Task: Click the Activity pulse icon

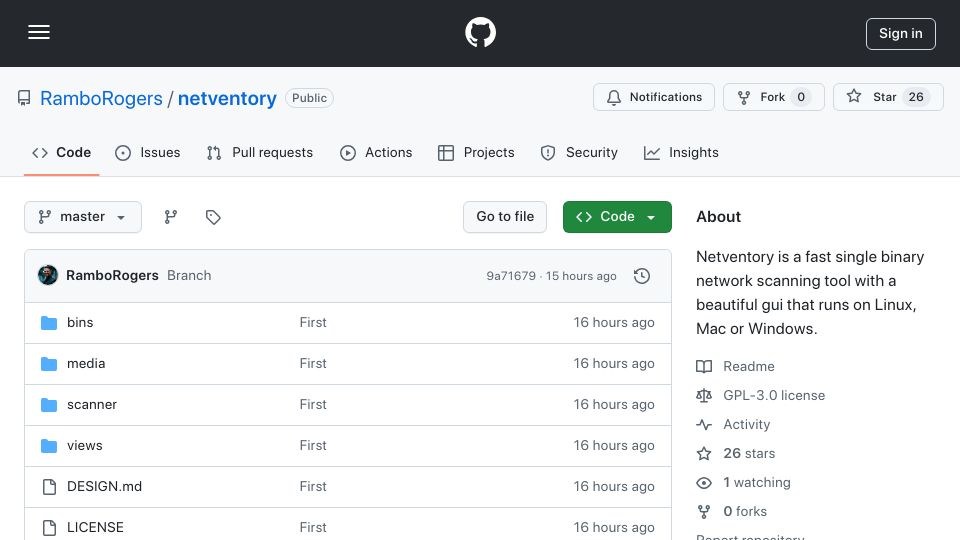Action: (x=704, y=424)
